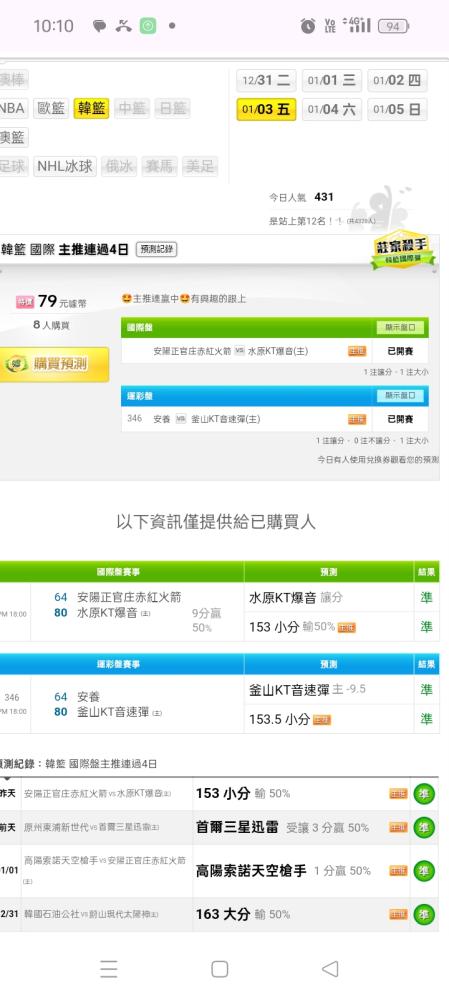Click the green app icon in status bar
Screen dimensions: 449x1000
(x=148, y=26)
